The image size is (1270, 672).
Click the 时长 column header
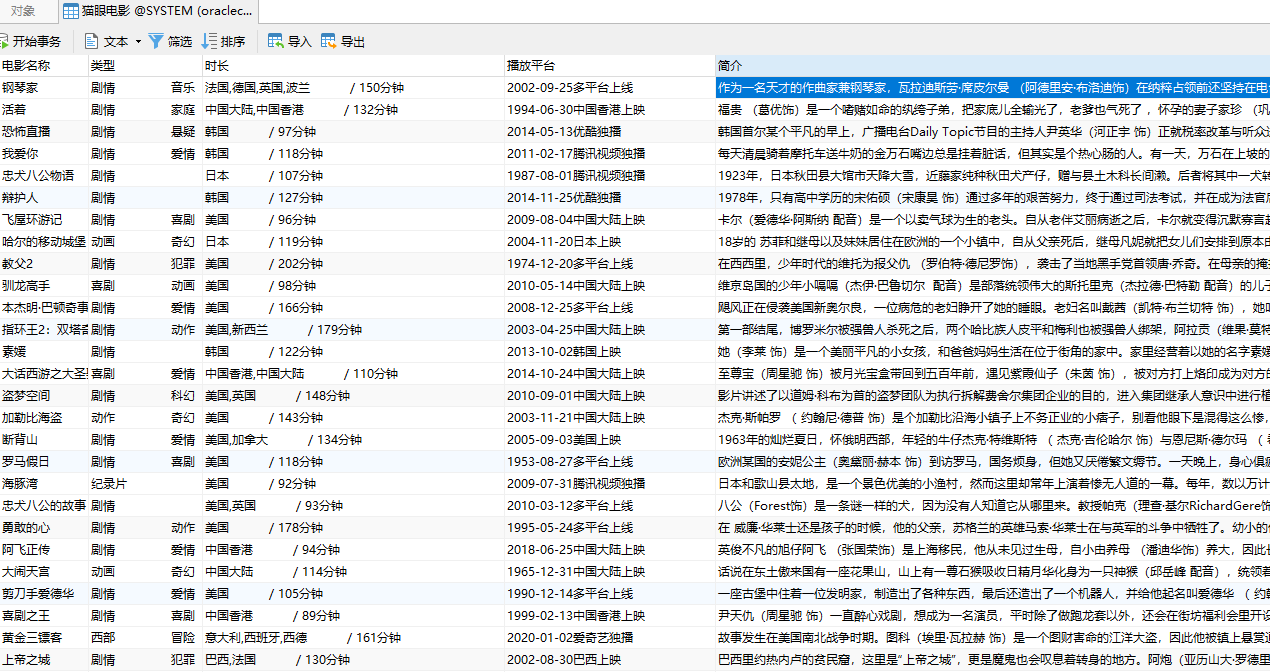[x=217, y=65]
